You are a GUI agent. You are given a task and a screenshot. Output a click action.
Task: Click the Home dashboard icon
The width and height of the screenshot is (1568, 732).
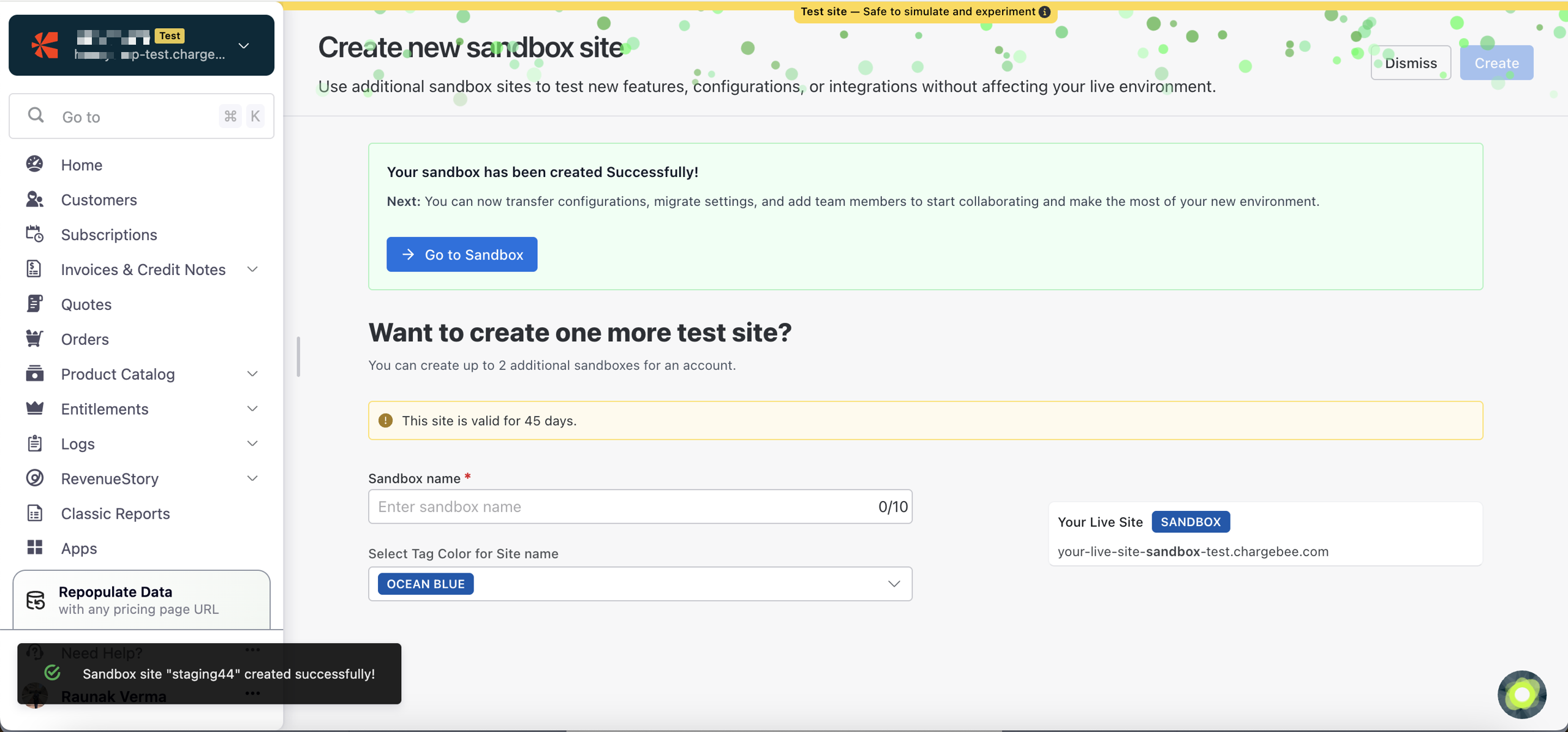(x=35, y=164)
